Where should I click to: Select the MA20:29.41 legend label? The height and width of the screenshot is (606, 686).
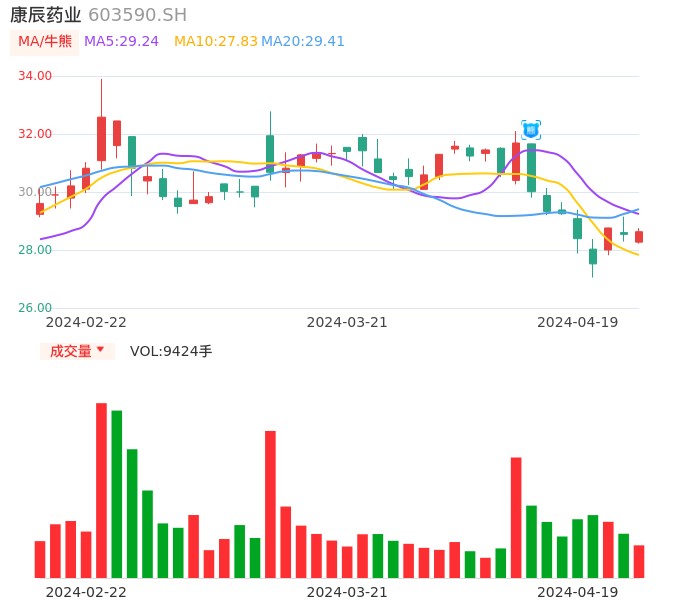point(303,41)
